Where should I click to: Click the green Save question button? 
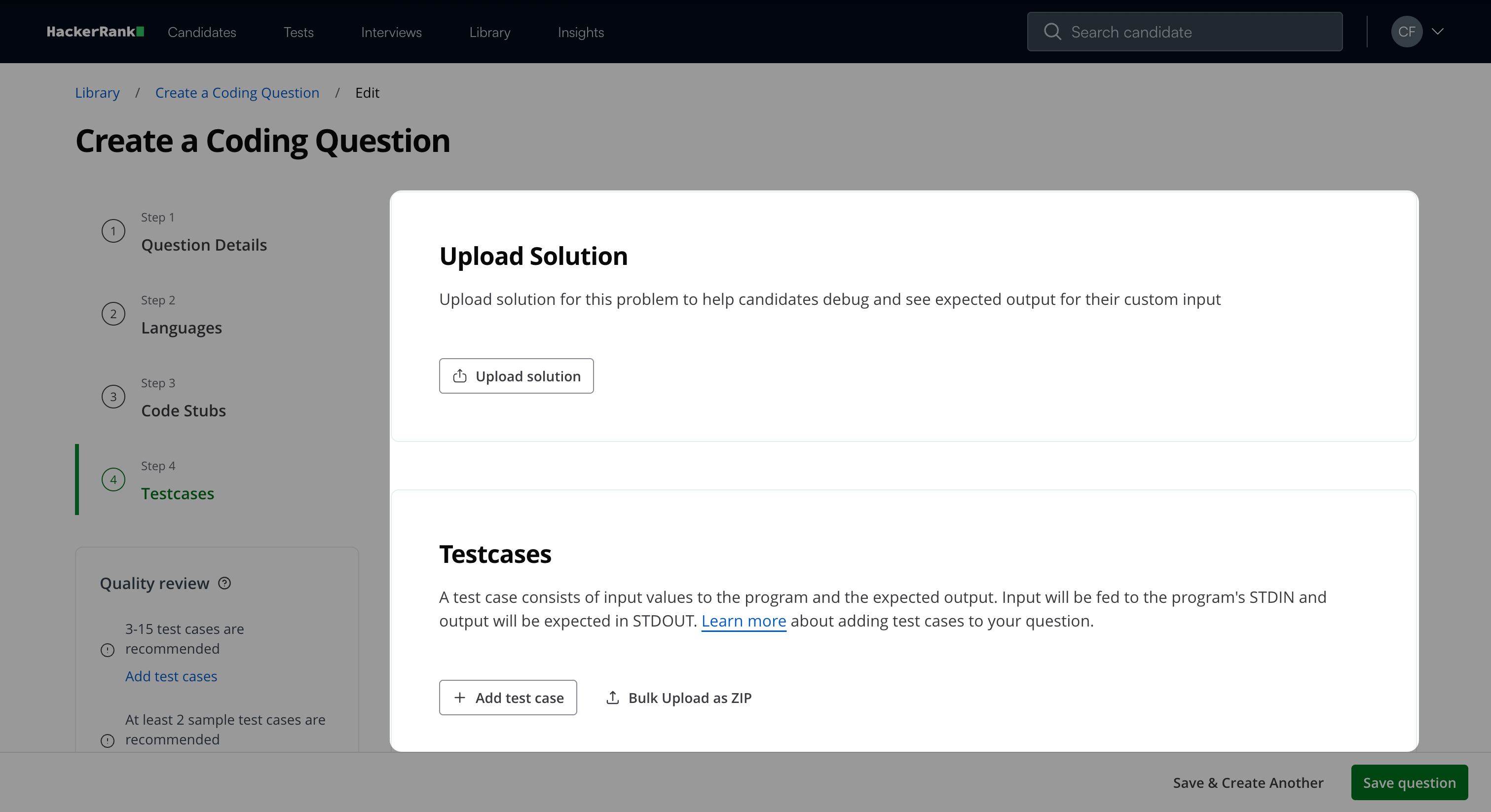click(1409, 782)
